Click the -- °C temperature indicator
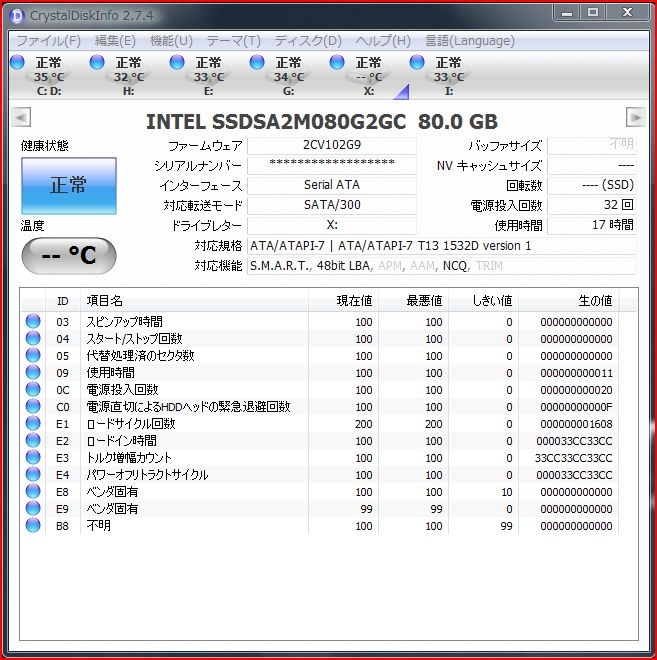This screenshot has width=657, height=660. 69,255
